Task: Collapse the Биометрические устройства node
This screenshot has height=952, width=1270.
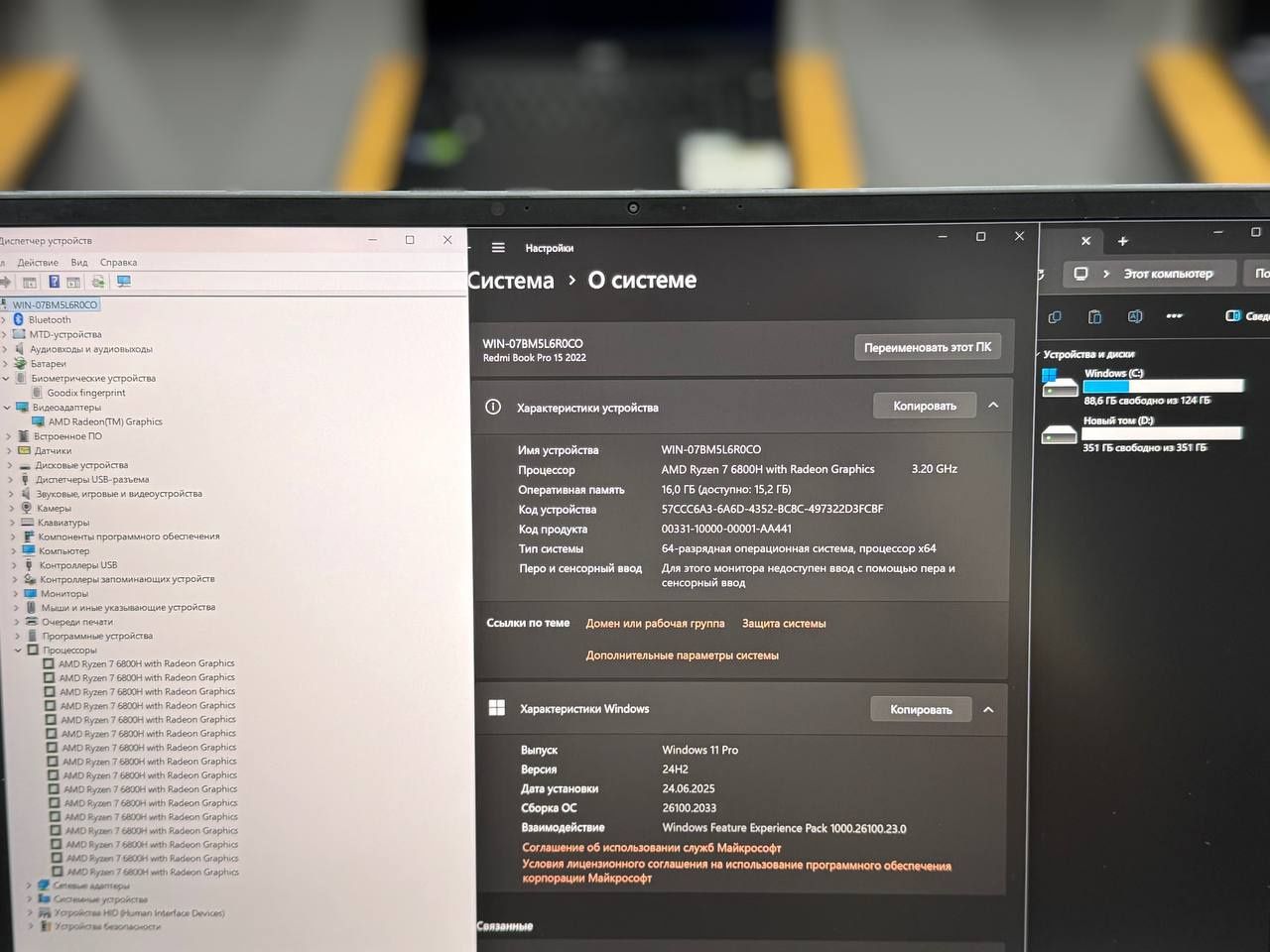Action: (6, 378)
